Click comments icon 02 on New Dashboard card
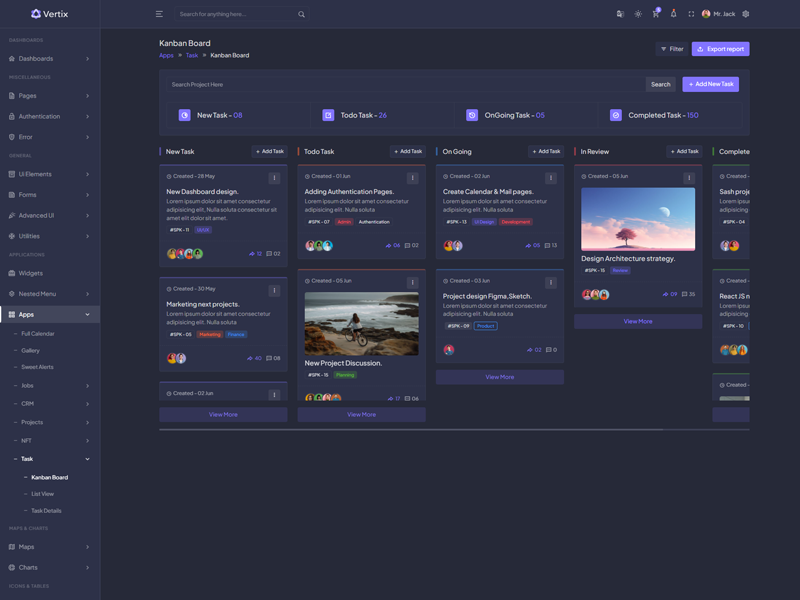The image size is (800, 600). click(x=273, y=254)
